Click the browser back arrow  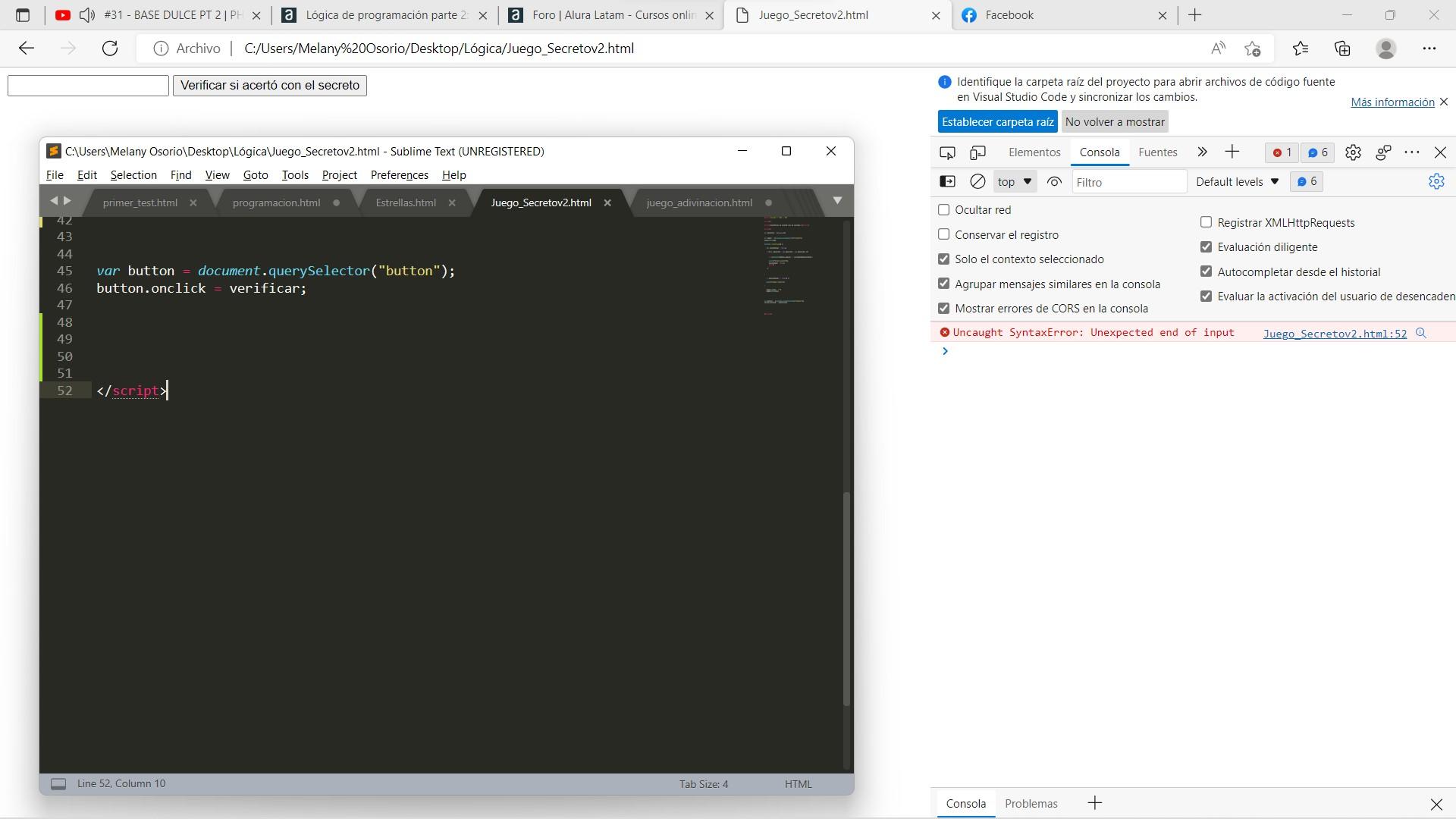(27, 49)
